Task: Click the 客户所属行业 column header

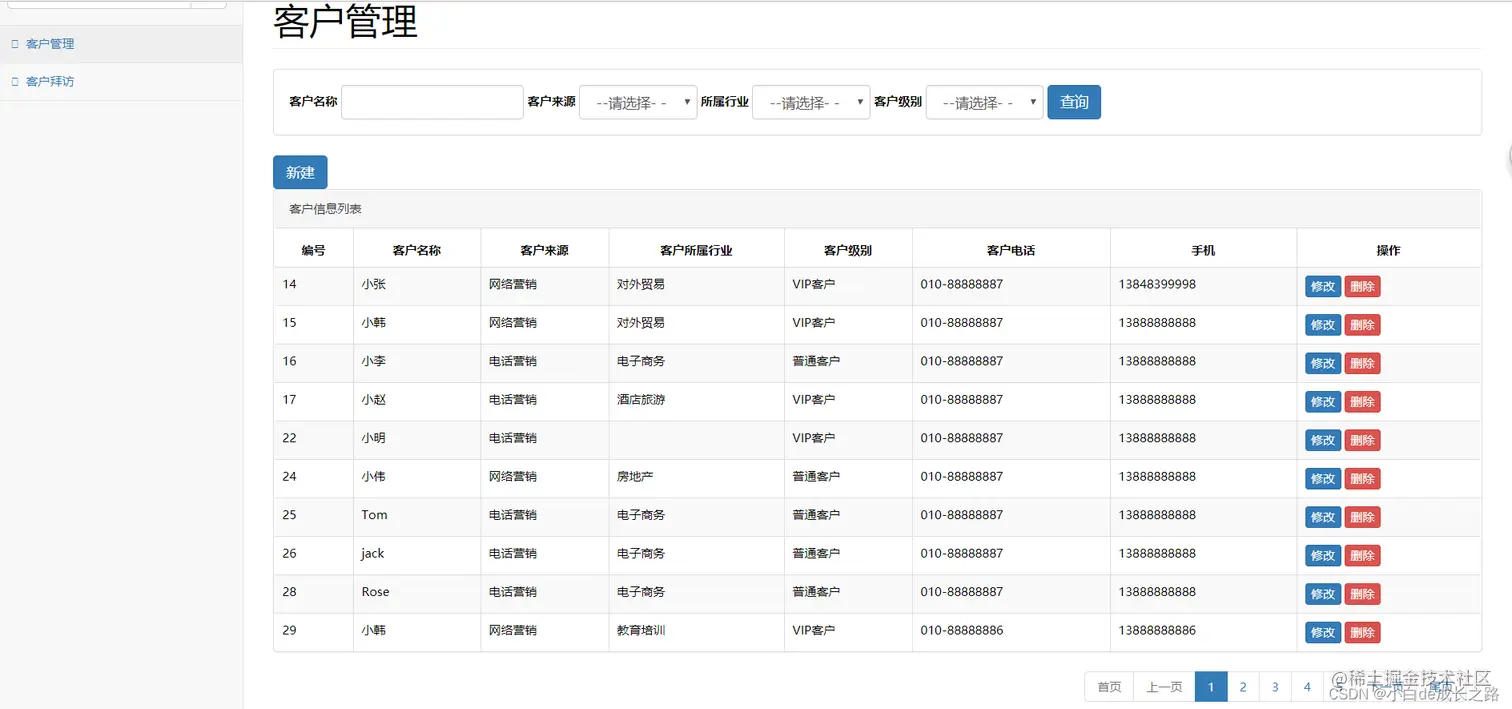Action: click(x=696, y=250)
